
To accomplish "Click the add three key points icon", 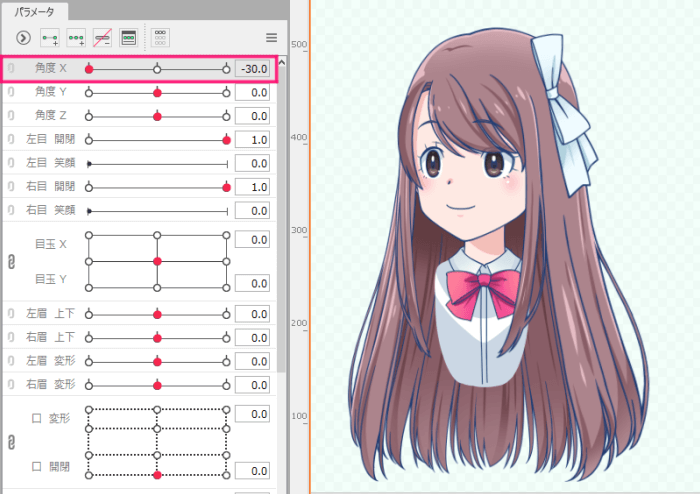I will point(76,38).
